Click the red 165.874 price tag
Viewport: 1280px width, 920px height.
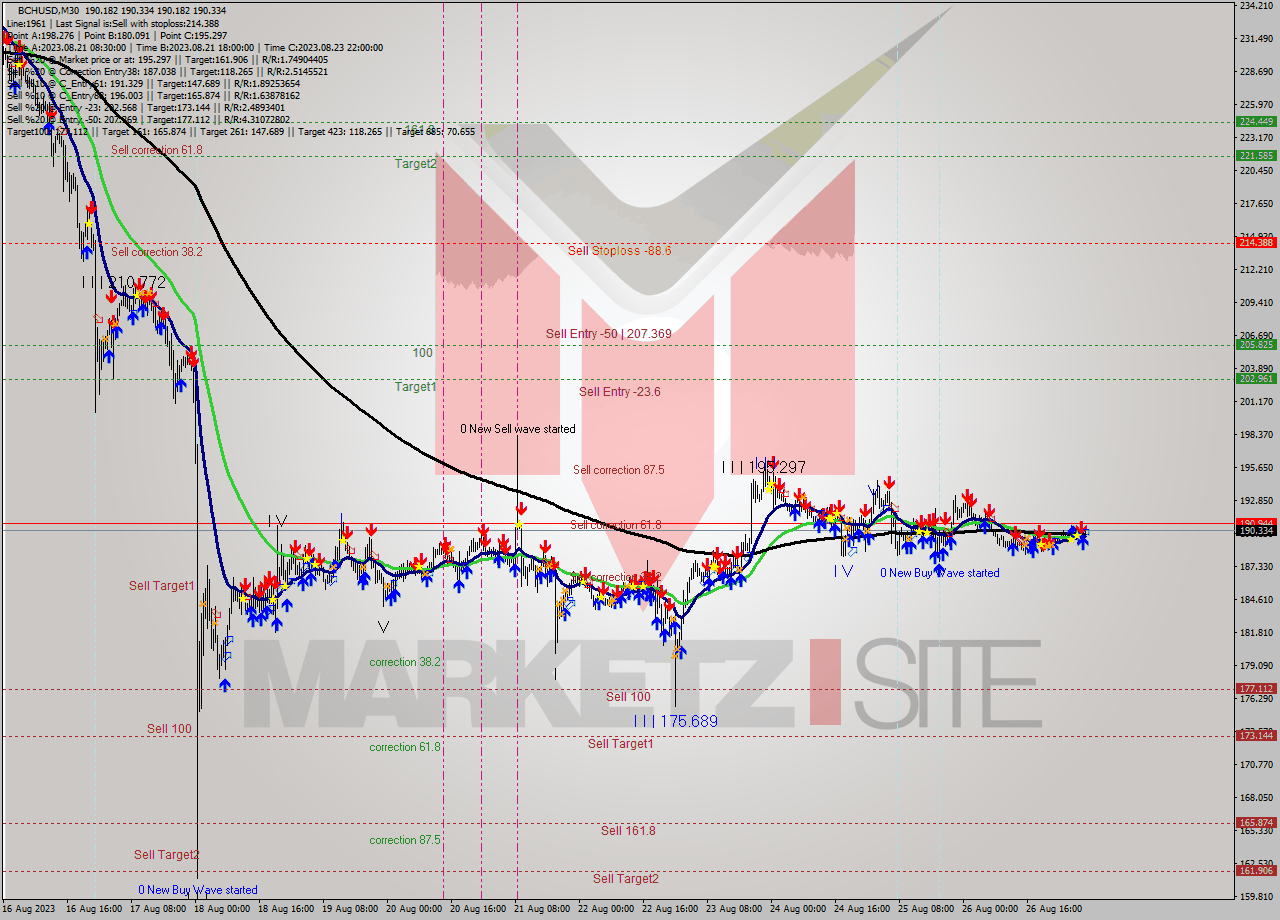(1256, 823)
